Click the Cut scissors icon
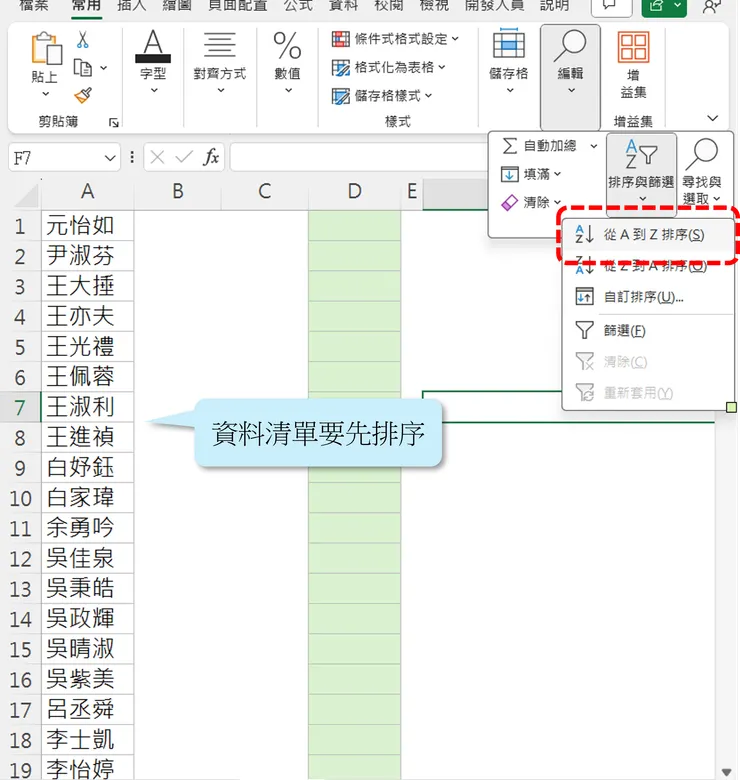The image size is (740, 780). coord(83,39)
